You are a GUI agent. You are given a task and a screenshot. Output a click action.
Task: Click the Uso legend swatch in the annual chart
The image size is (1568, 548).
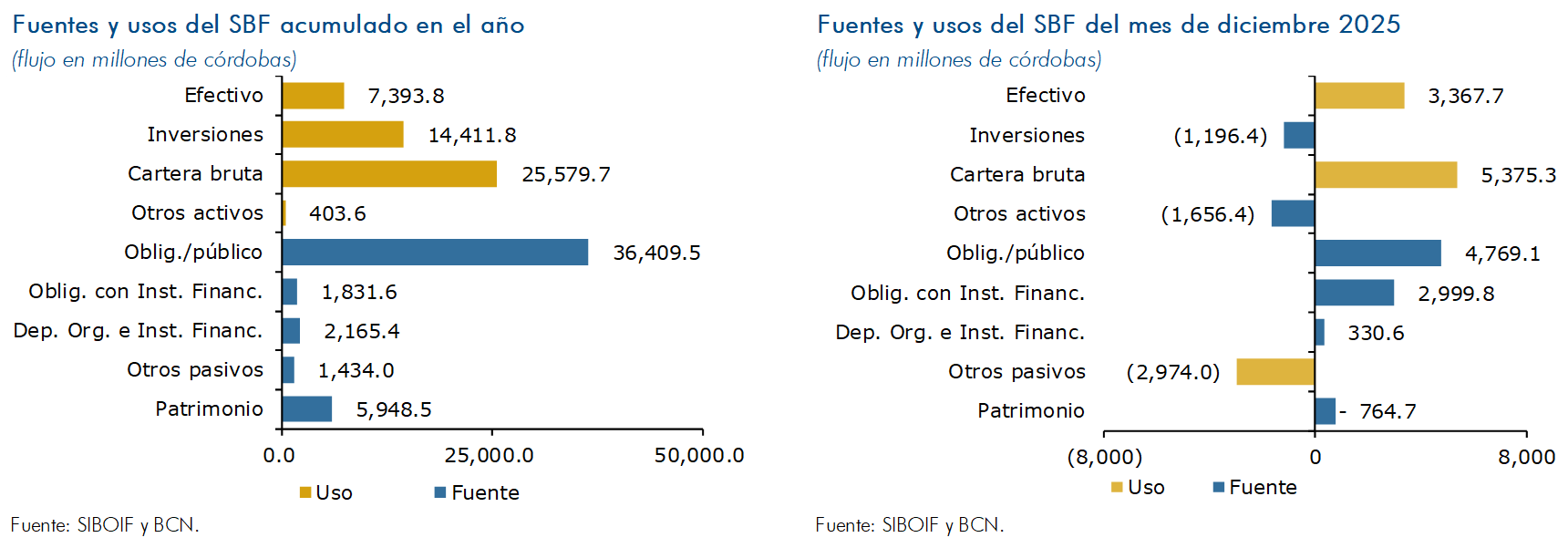tap(305, 493)
